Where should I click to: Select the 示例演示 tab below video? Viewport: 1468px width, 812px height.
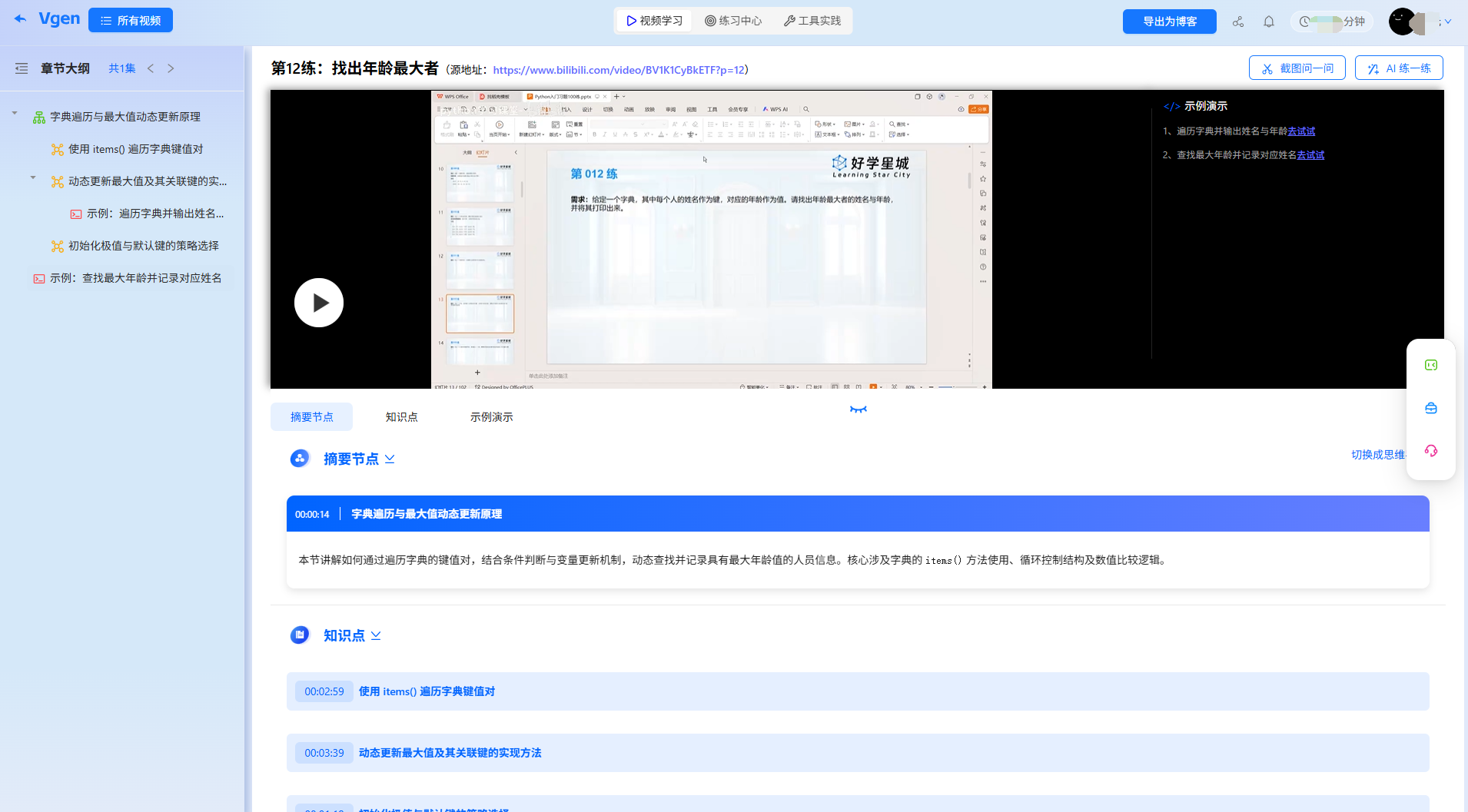(491, 417)
